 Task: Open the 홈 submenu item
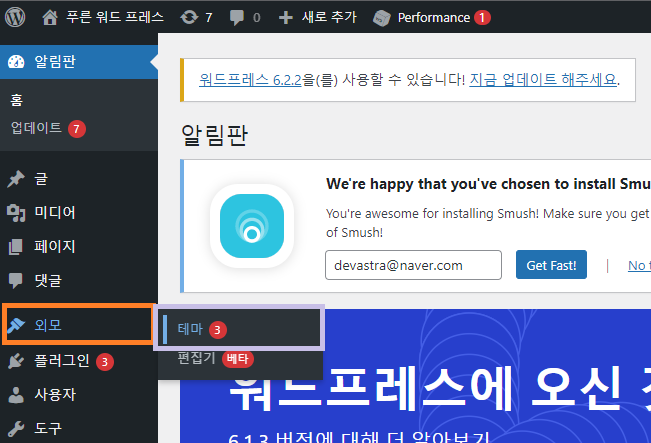pyautogui.click(x=17, y=100)
